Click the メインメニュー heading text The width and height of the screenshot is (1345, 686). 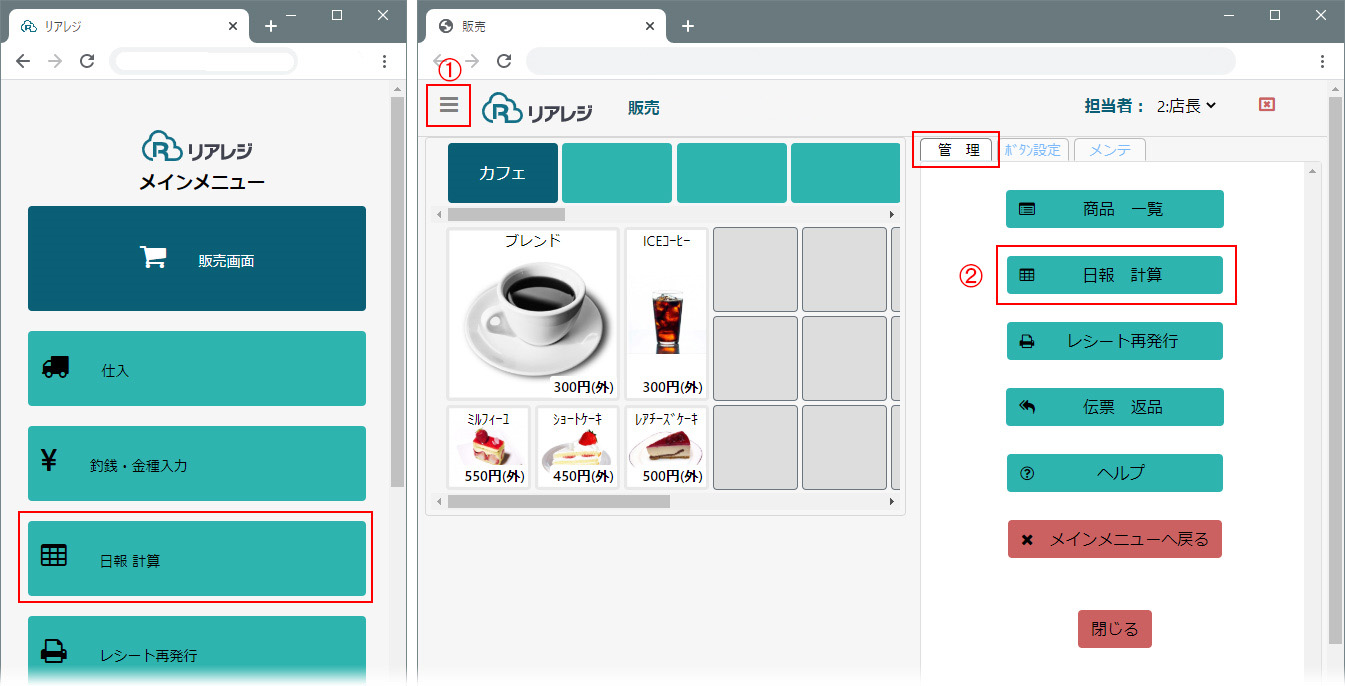coord(202,182)
